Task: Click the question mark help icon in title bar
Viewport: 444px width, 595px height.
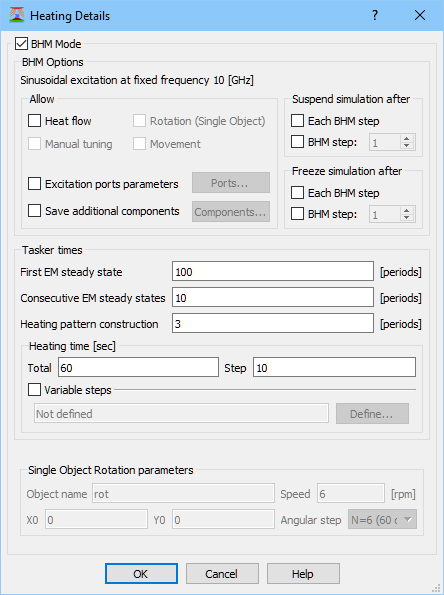Action: (x=375, y=16)
